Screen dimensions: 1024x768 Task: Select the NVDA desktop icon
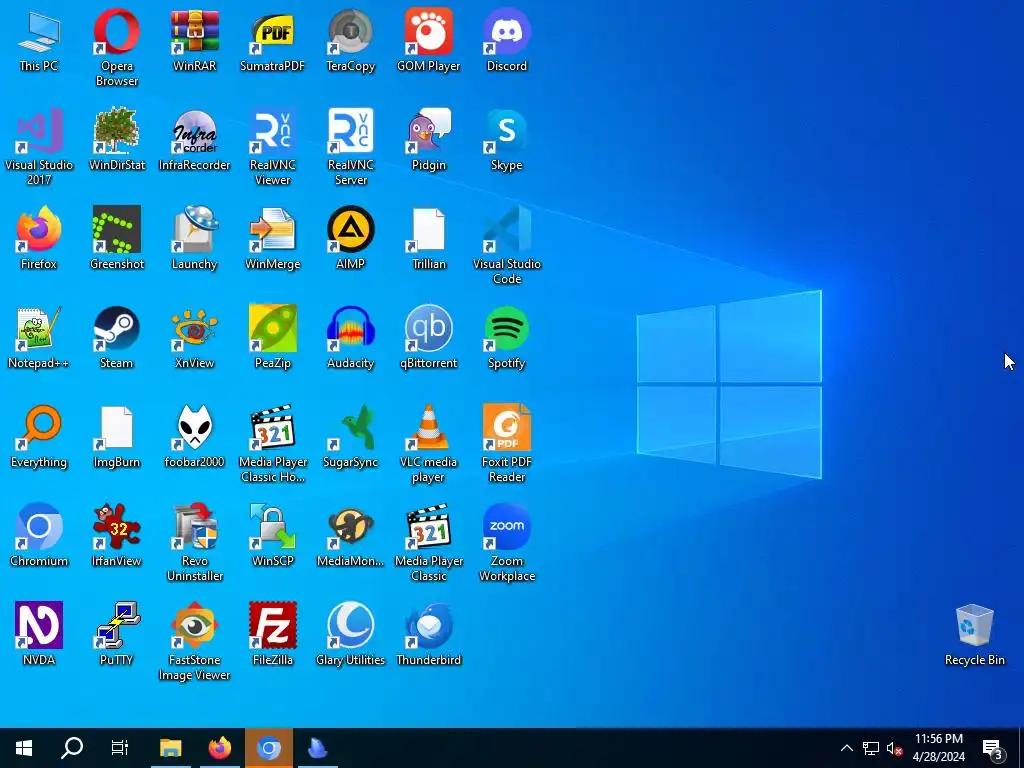[39, 634]
